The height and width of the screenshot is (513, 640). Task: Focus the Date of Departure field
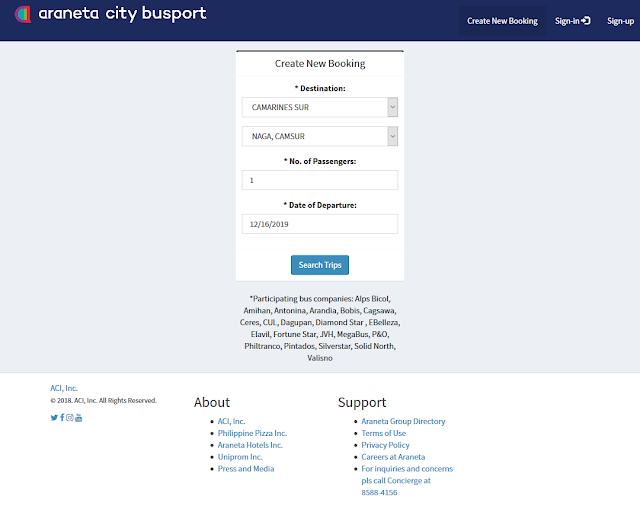[320, 224]
